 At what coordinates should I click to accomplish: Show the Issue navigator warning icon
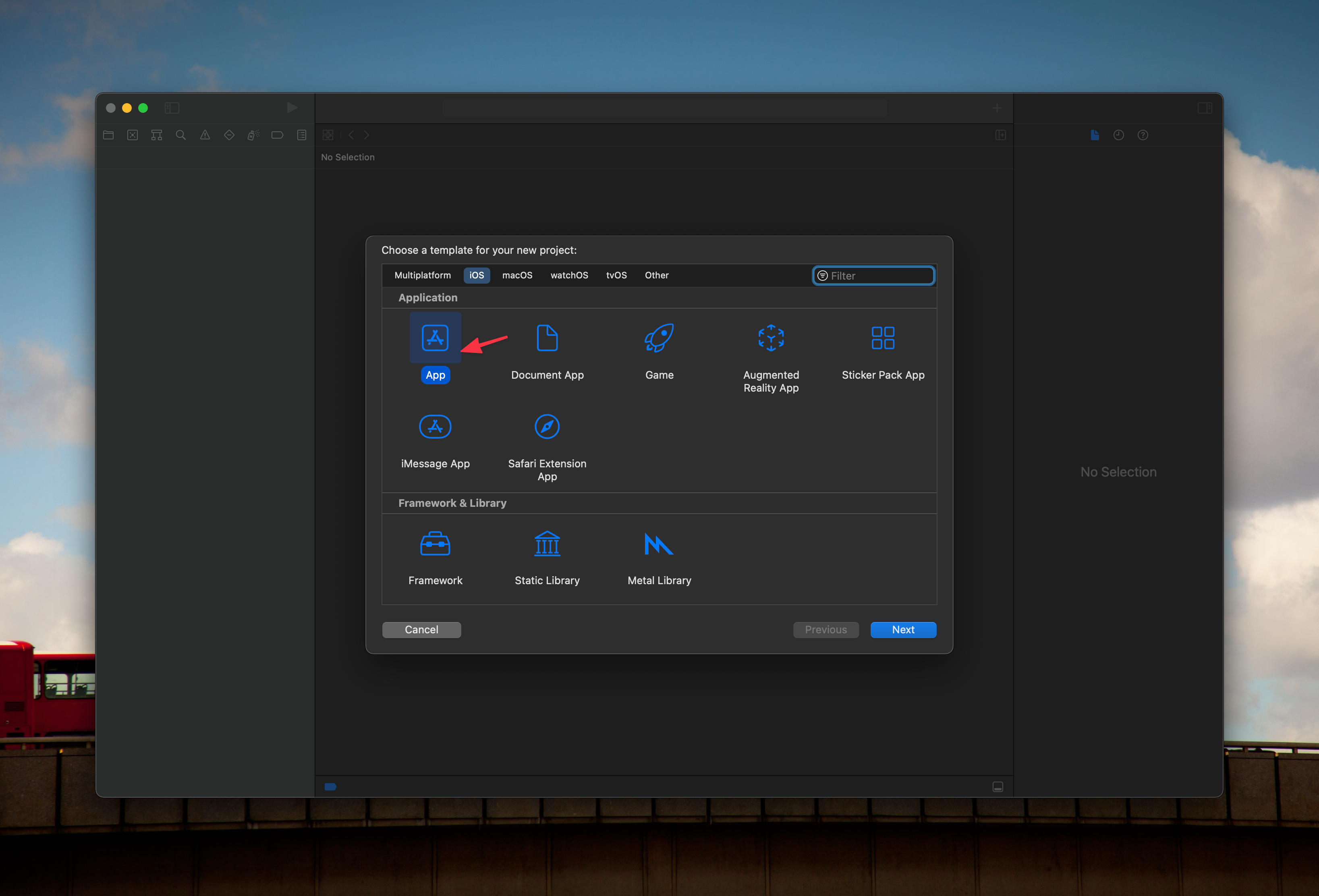pos(205,135)
